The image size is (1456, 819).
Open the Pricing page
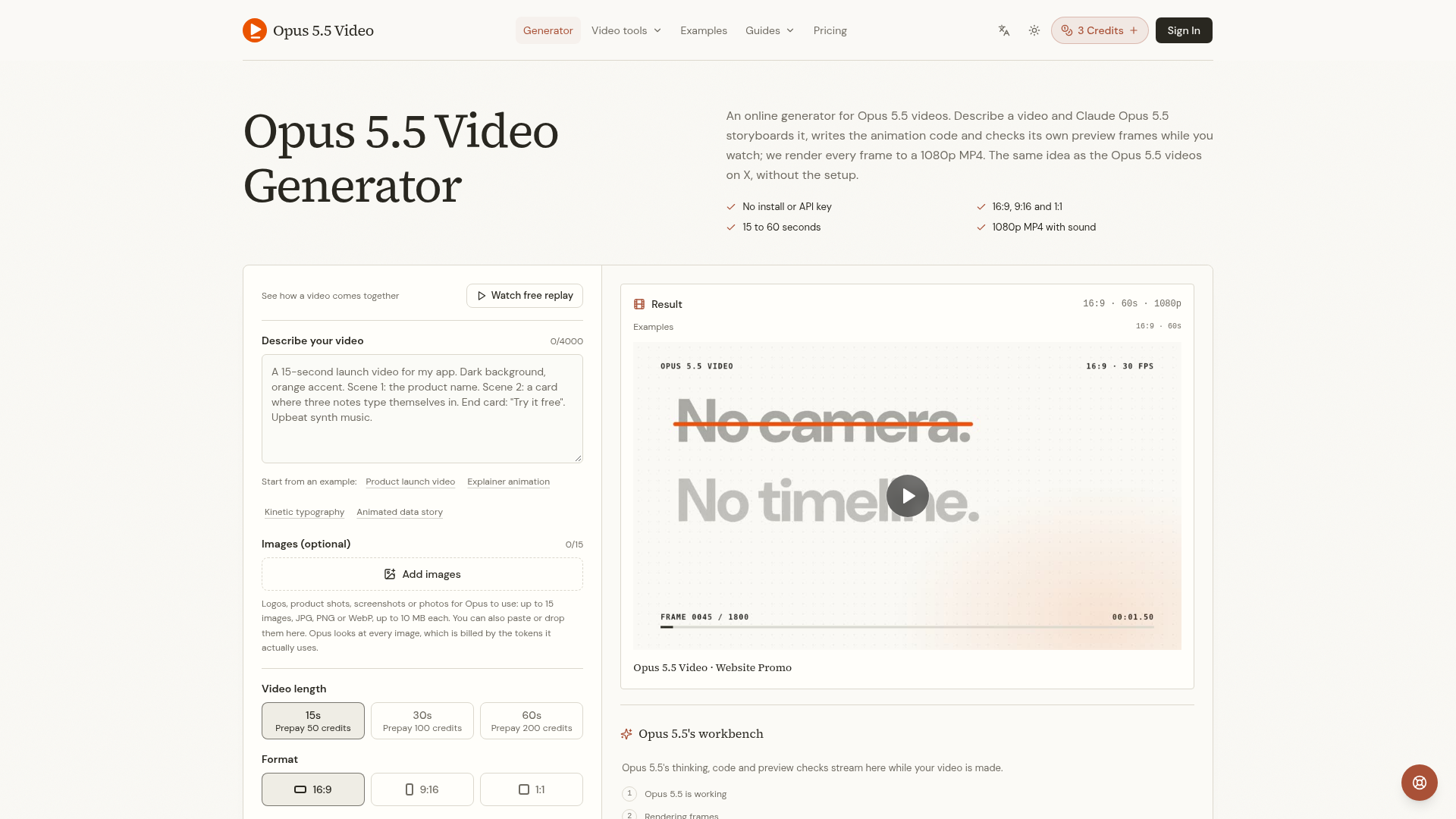coord(830,30)
